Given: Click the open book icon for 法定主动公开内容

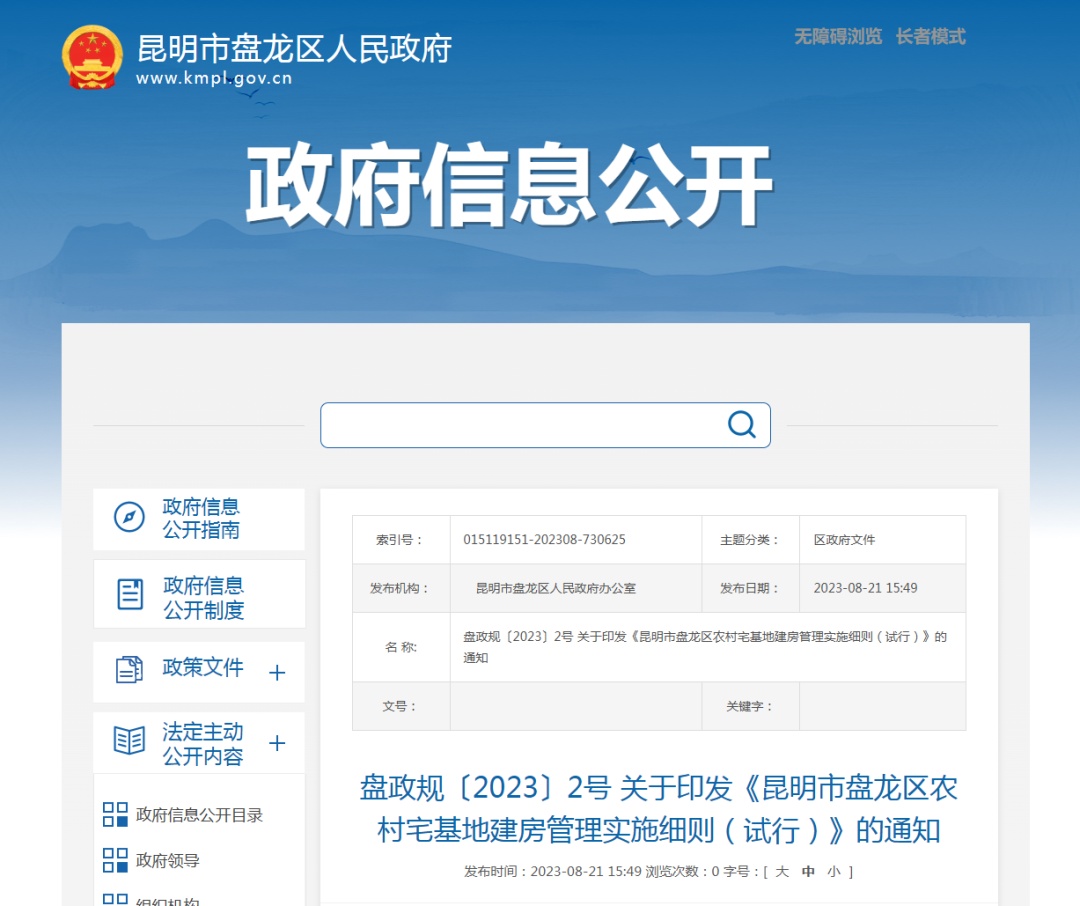Looking at the screenshot, I should [x=129, y=741].
